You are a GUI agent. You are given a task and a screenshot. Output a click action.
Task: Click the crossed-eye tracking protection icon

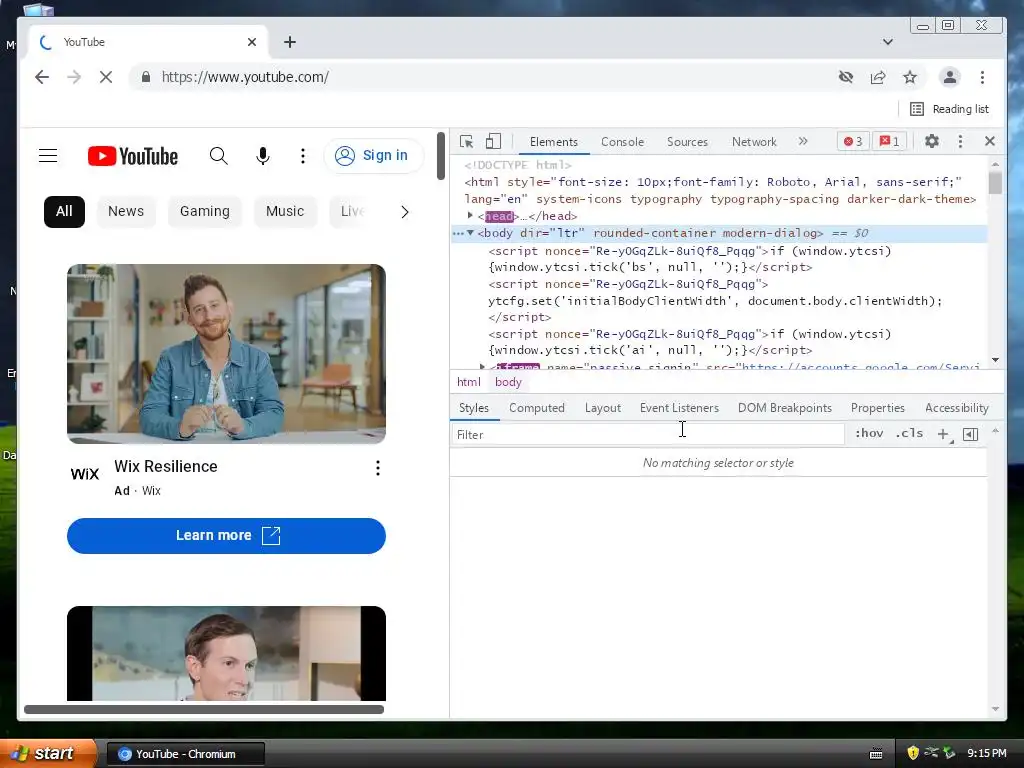846,77
